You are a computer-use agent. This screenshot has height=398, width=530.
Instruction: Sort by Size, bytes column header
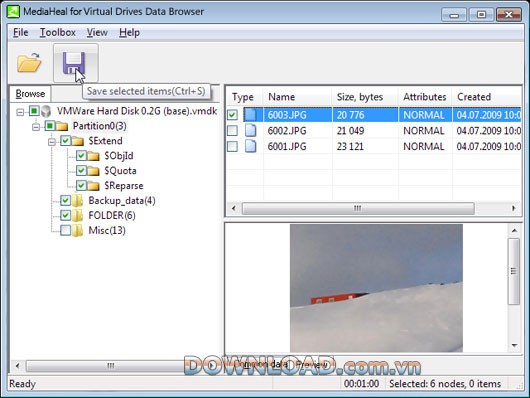365,97
